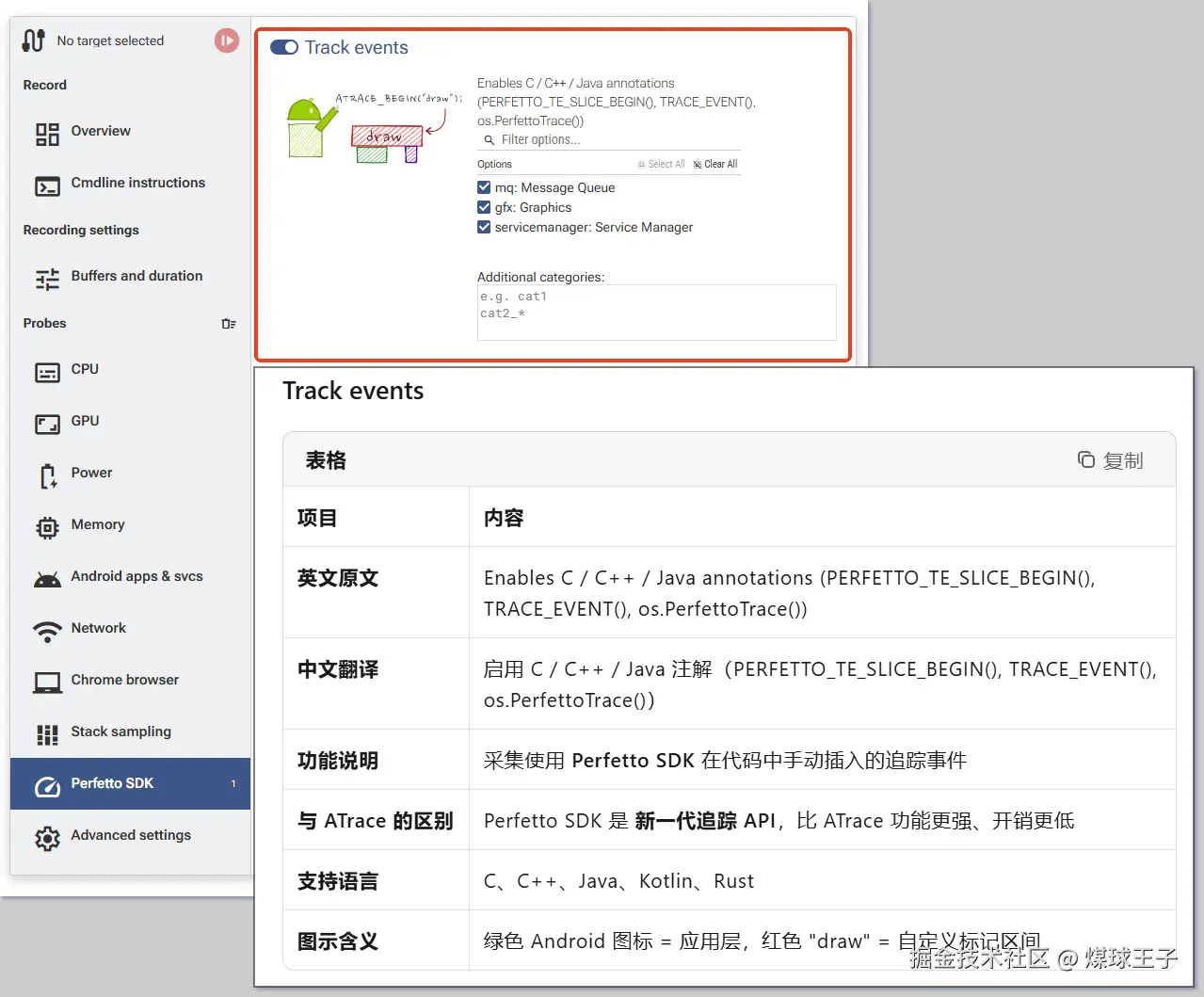The image size is (1204, 997).
Task: Click the 与 ATrace 的区别 row header
Action: tap(376, 820)
